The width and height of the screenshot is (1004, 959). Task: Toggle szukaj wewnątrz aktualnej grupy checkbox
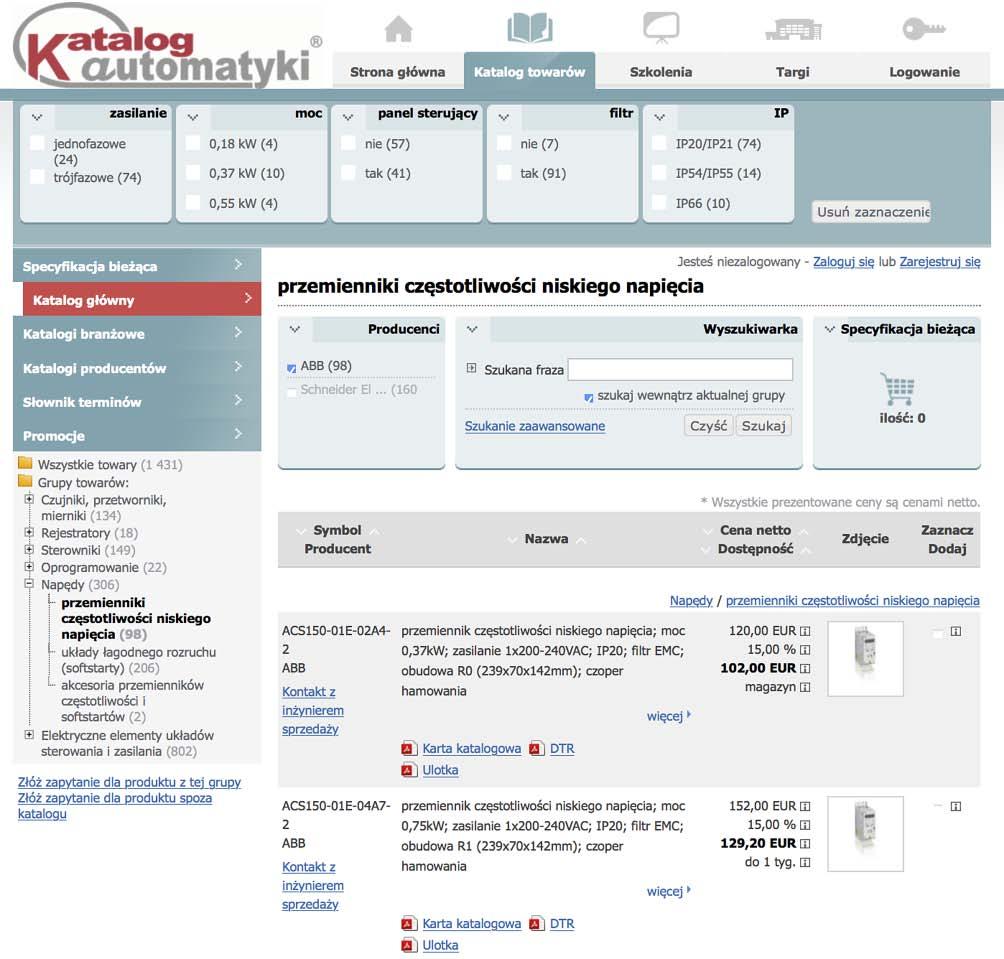point(588,398)
